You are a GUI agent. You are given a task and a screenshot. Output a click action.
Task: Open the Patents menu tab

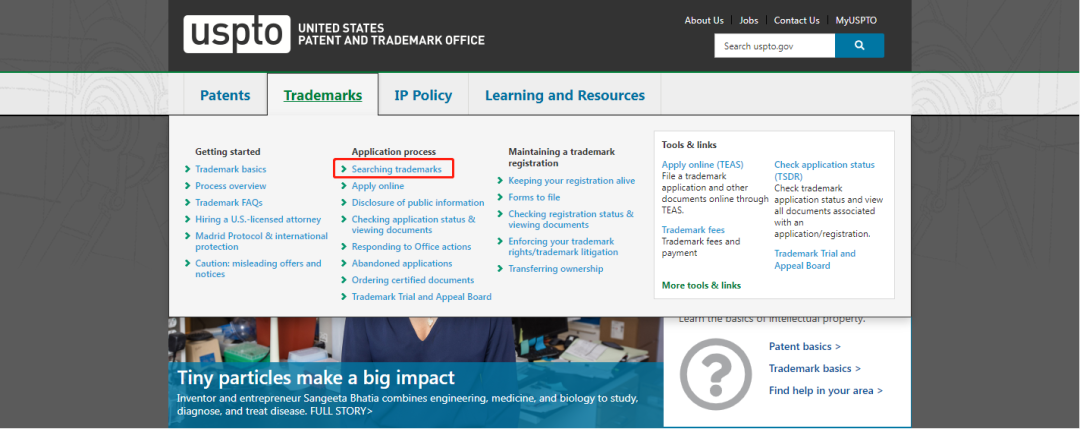pyautogui.click(x=225, y=96)
